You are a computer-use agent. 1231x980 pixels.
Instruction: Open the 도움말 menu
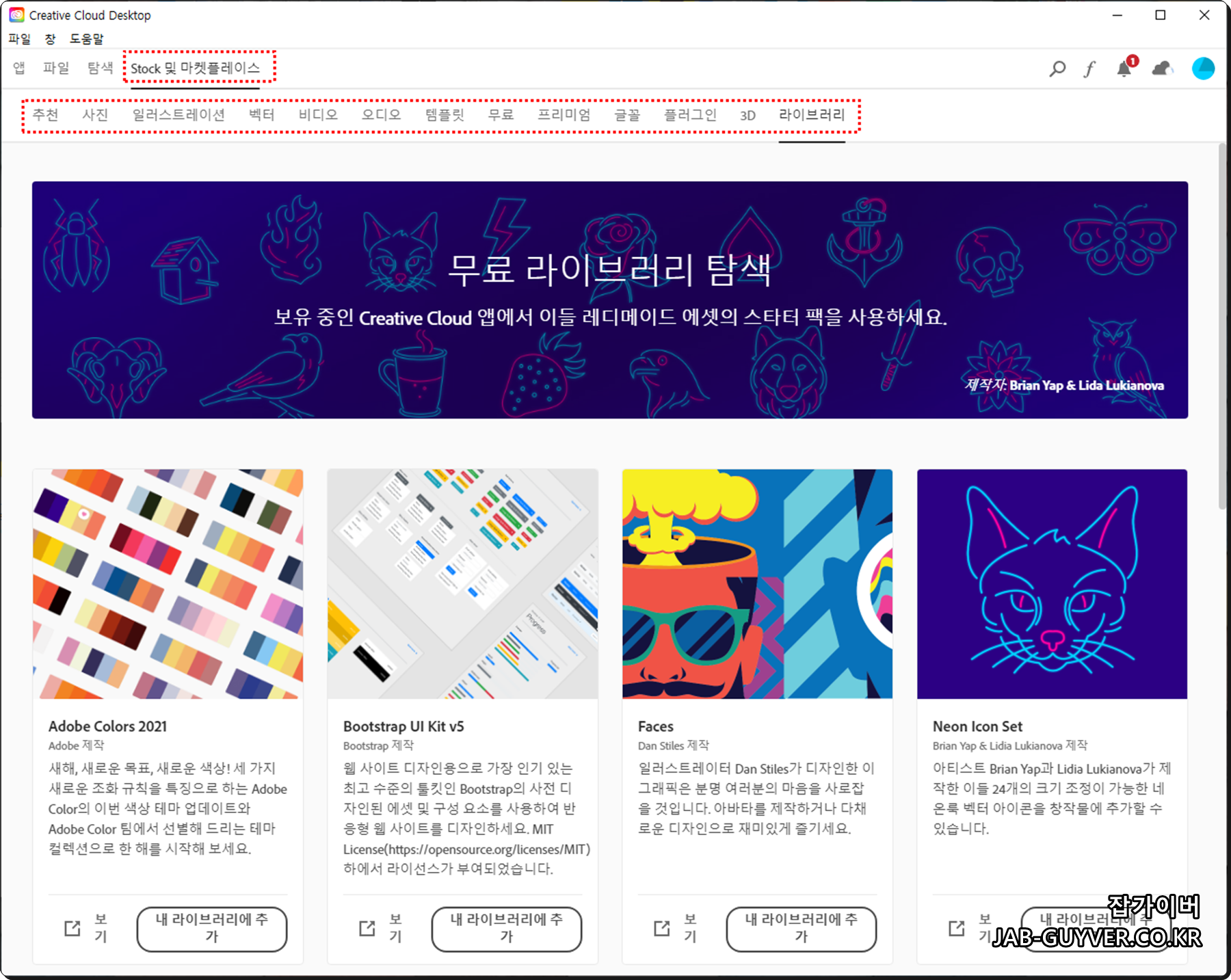(86, 39)
